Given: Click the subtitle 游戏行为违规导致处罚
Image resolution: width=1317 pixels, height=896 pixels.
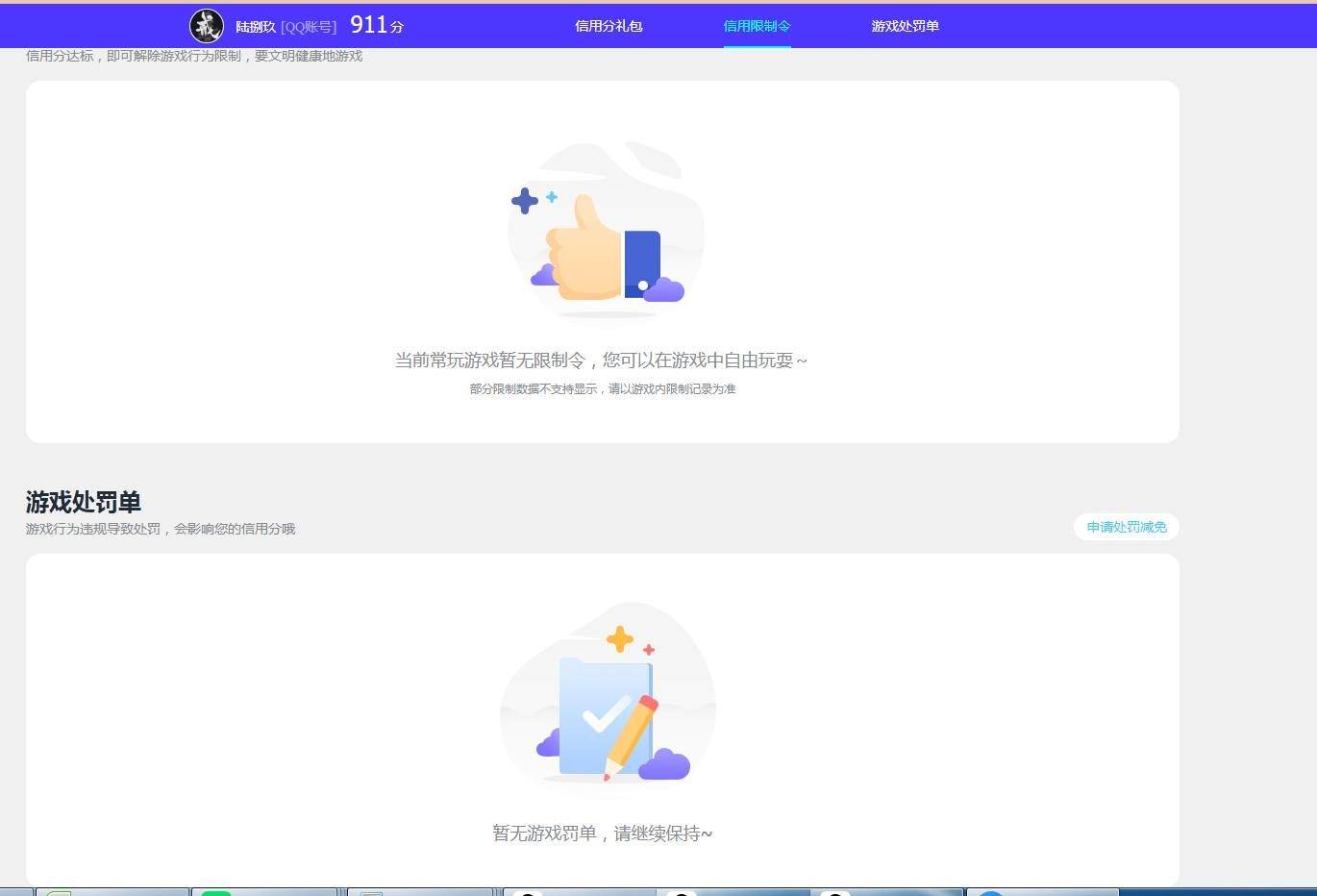Looking at the screenshot, I should tap(93, 529).
